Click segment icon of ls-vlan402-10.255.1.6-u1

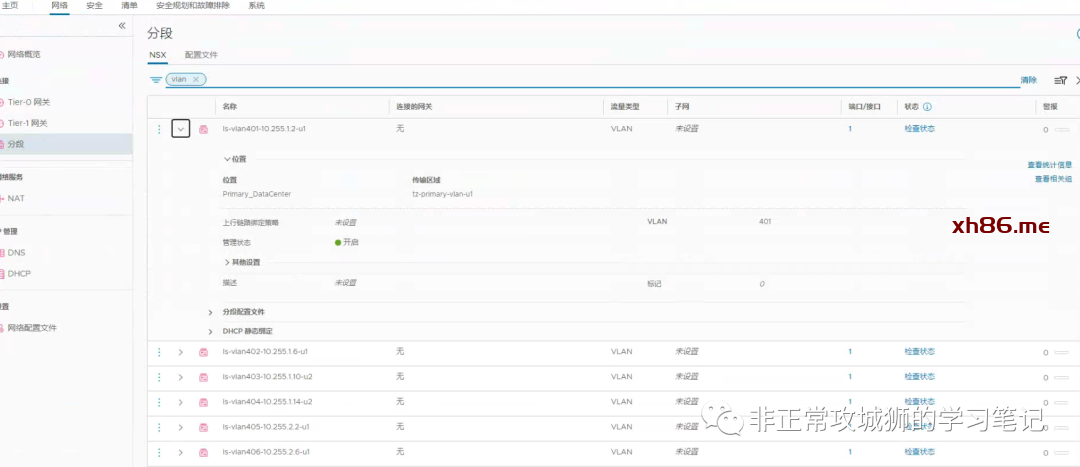203,352
